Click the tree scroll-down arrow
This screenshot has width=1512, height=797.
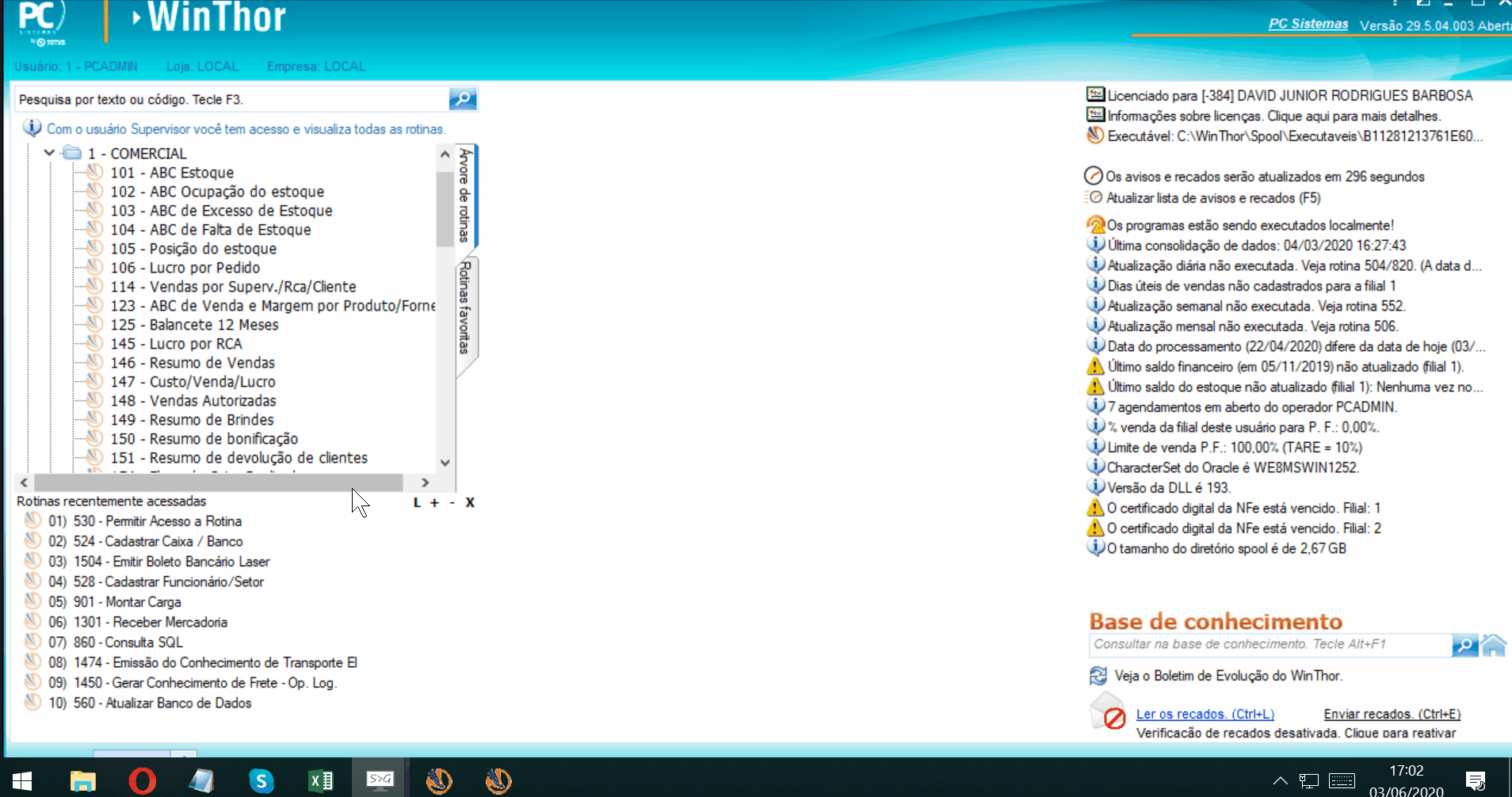(445, 463)
